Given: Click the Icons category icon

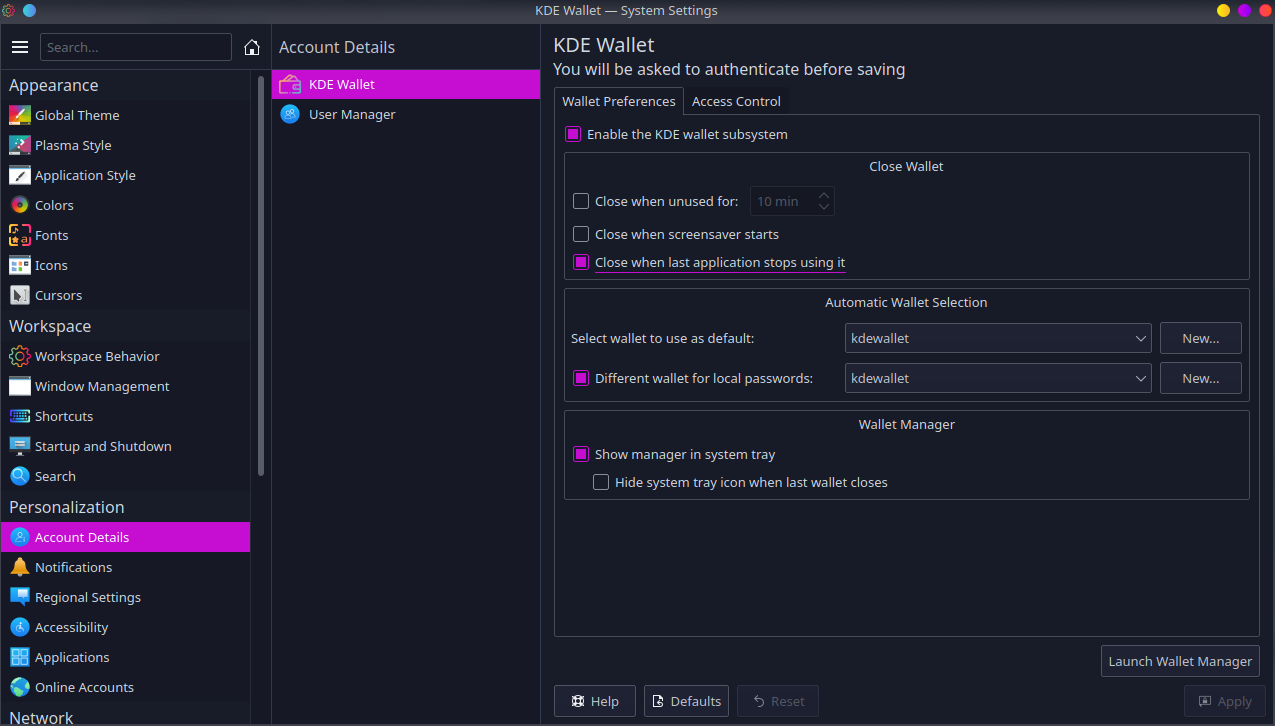Looking at the screenshot, I should tap(20, 265).
